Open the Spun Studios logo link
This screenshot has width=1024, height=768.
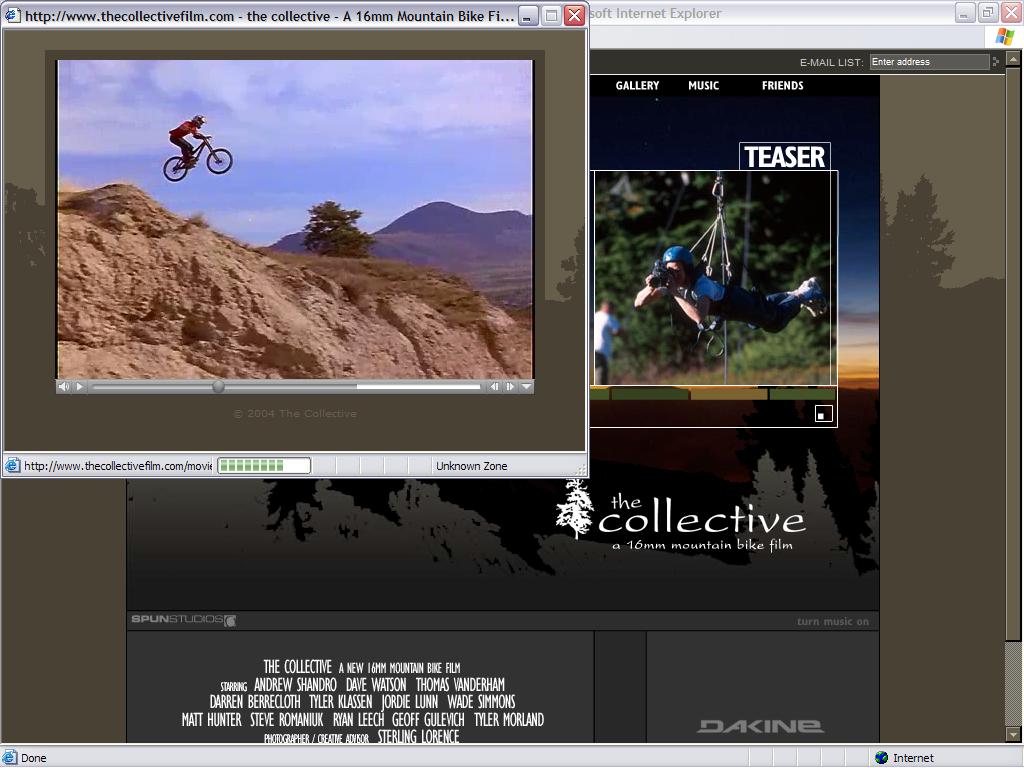coord(184,620)
